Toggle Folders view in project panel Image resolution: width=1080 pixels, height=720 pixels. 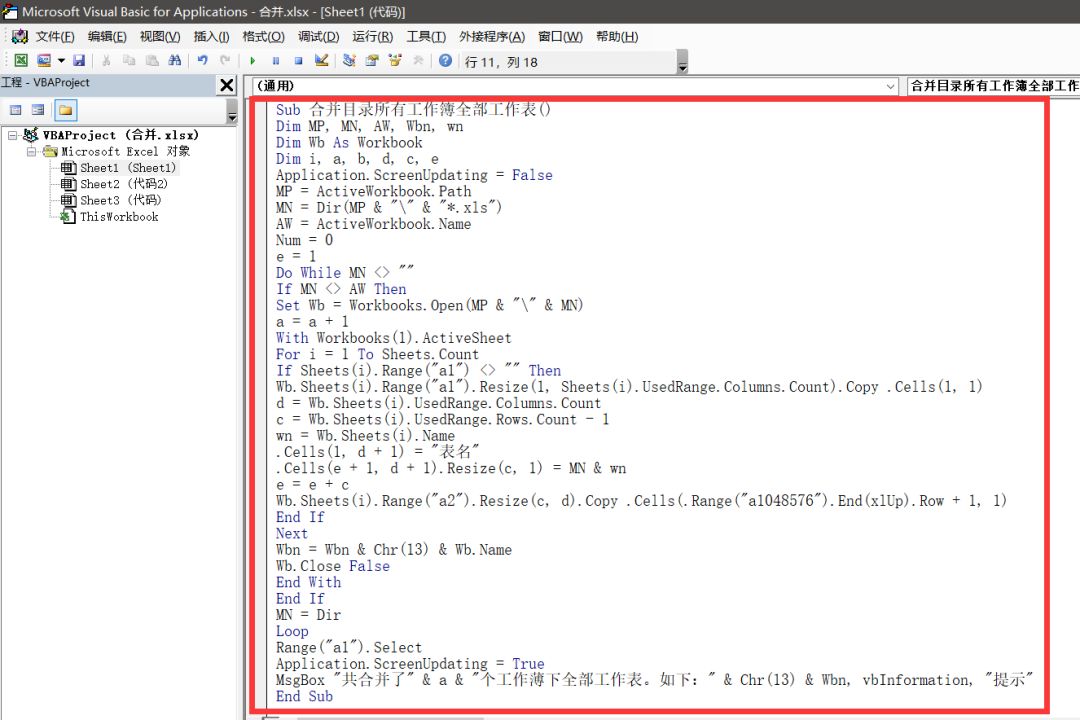tap(65, 110)
